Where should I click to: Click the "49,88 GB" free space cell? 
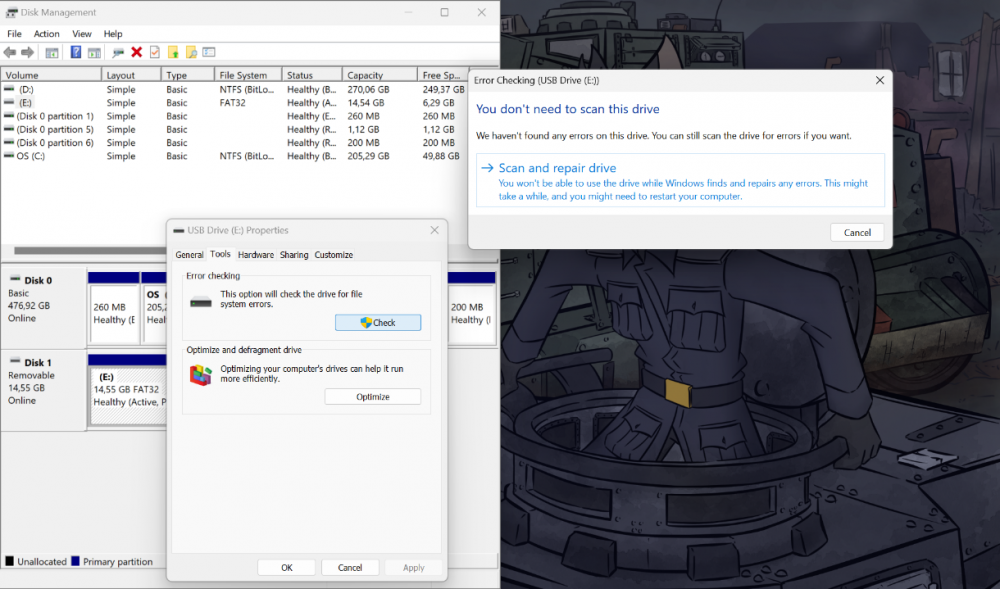tap(441, 156)
